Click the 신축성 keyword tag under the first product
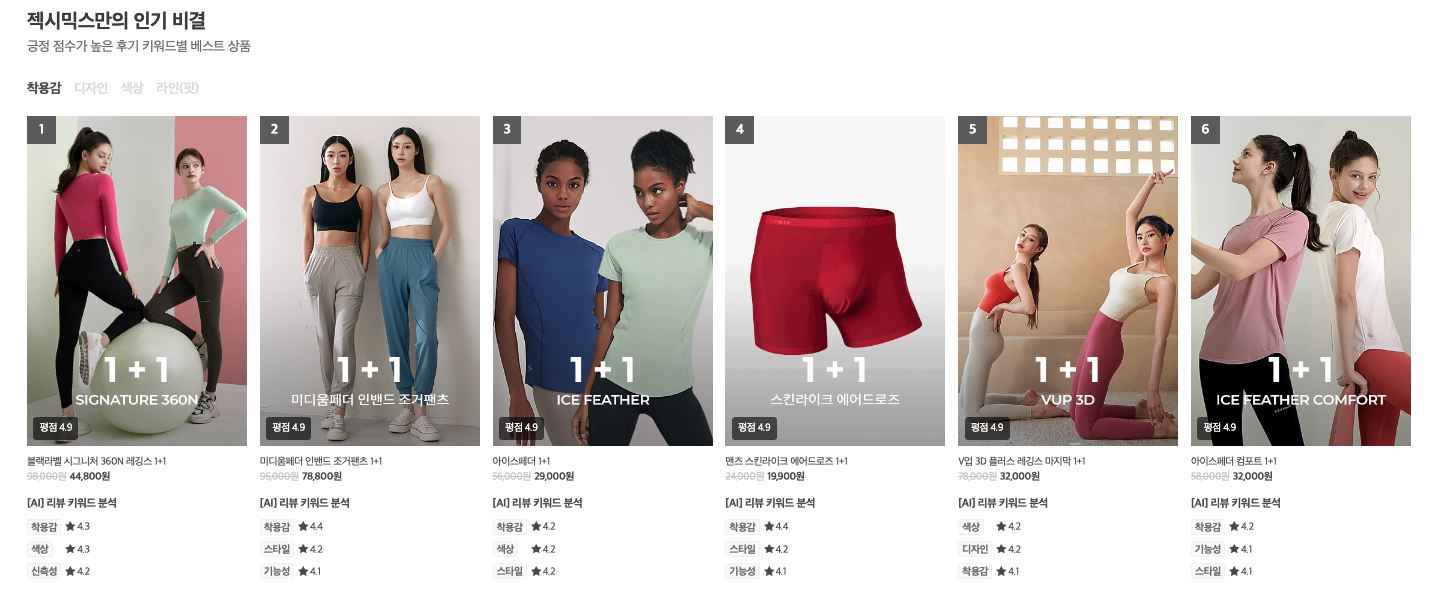The image size is (1433, 599). [43, 571]
